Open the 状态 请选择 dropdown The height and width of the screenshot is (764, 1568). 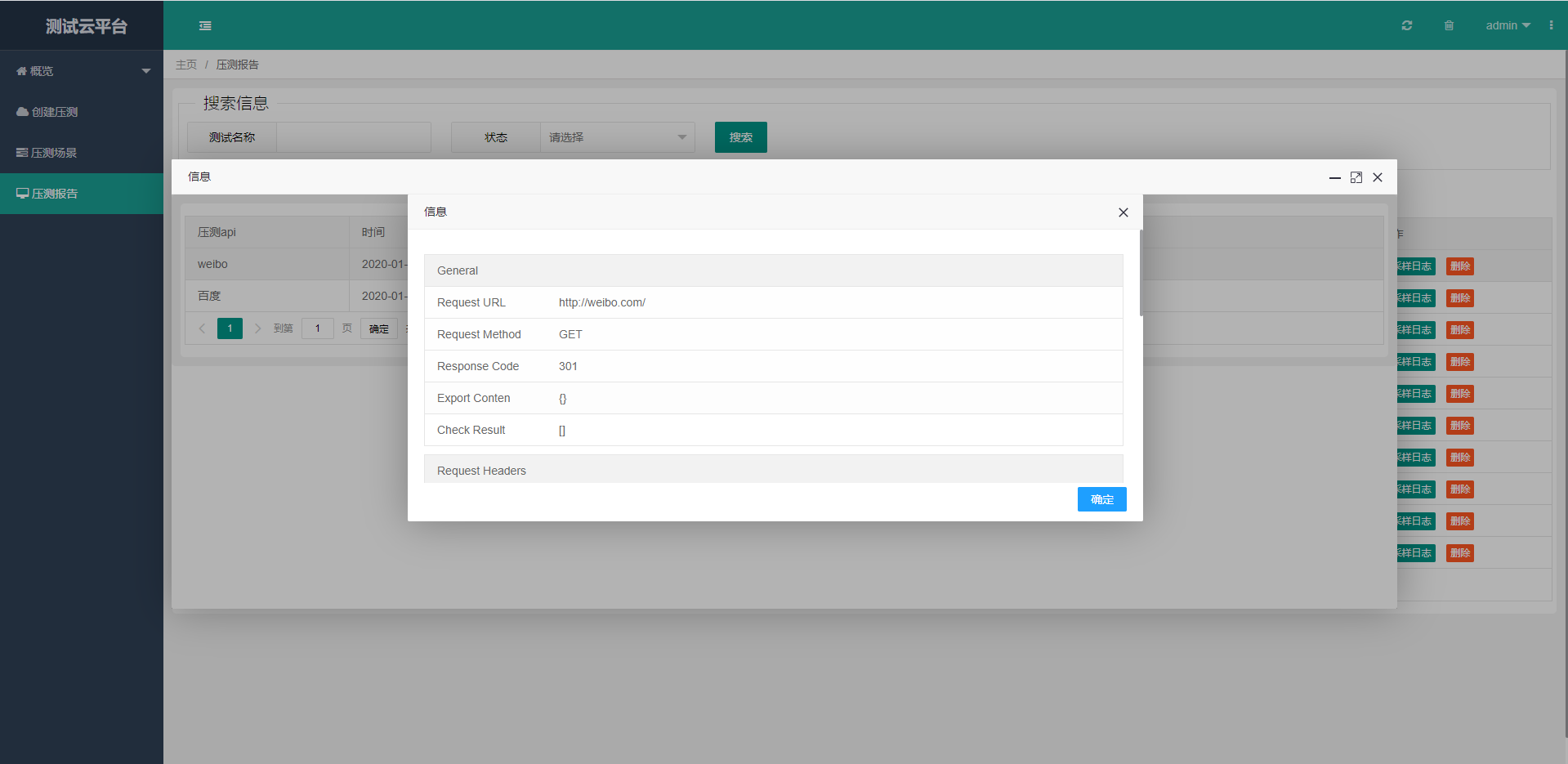pyautogui.click(x=618, y=137)
